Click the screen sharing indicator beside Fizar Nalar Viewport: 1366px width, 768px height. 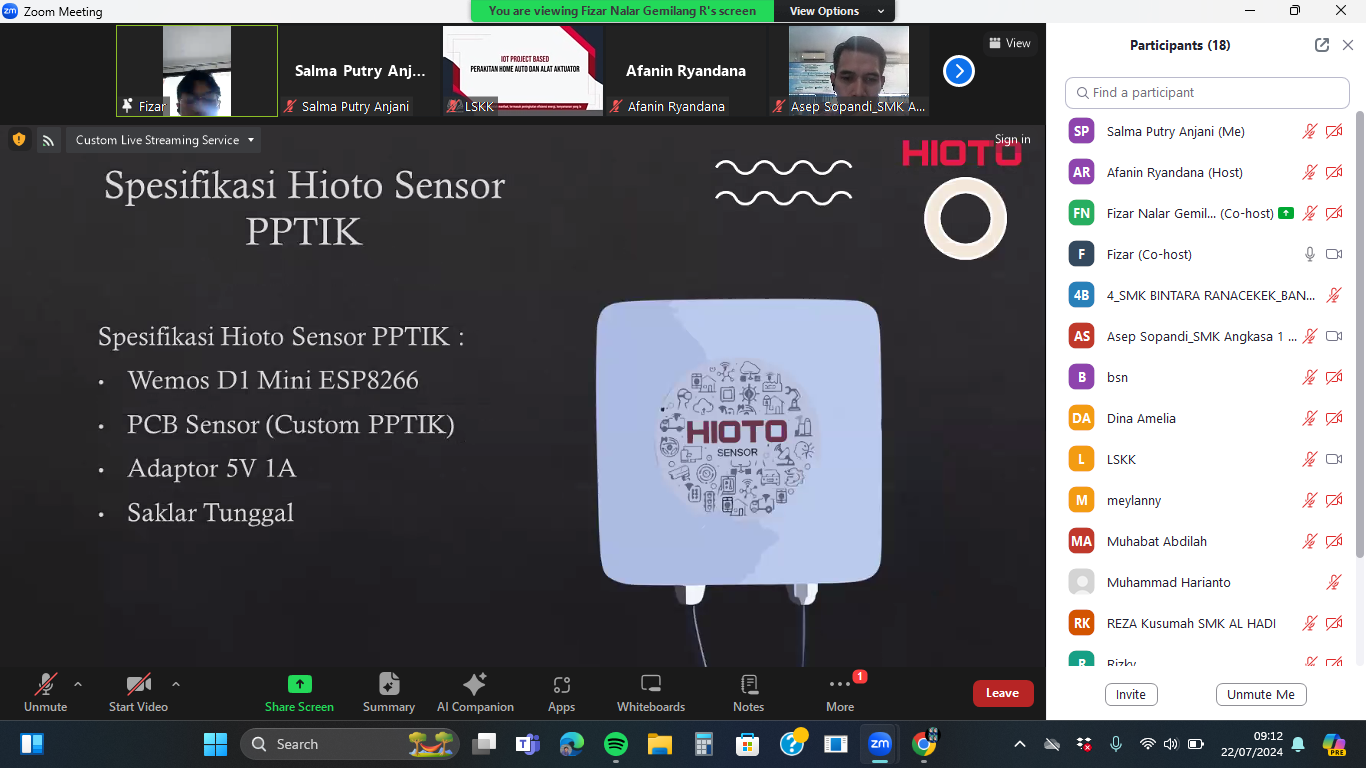coord(1286,213)
